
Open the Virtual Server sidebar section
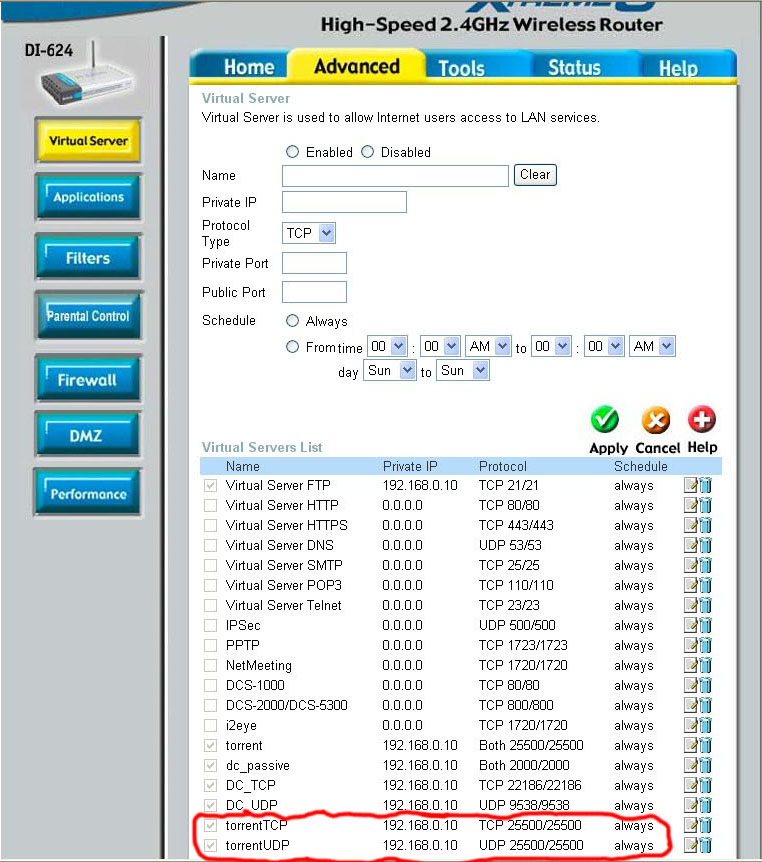pos(88,140)
